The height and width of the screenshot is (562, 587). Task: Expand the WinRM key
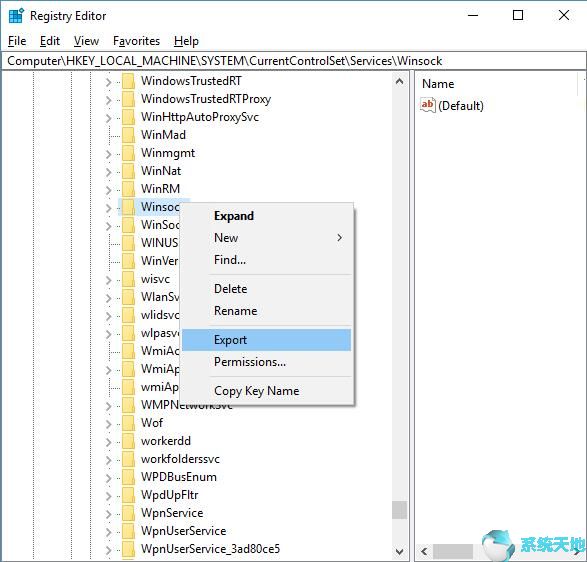108,189
